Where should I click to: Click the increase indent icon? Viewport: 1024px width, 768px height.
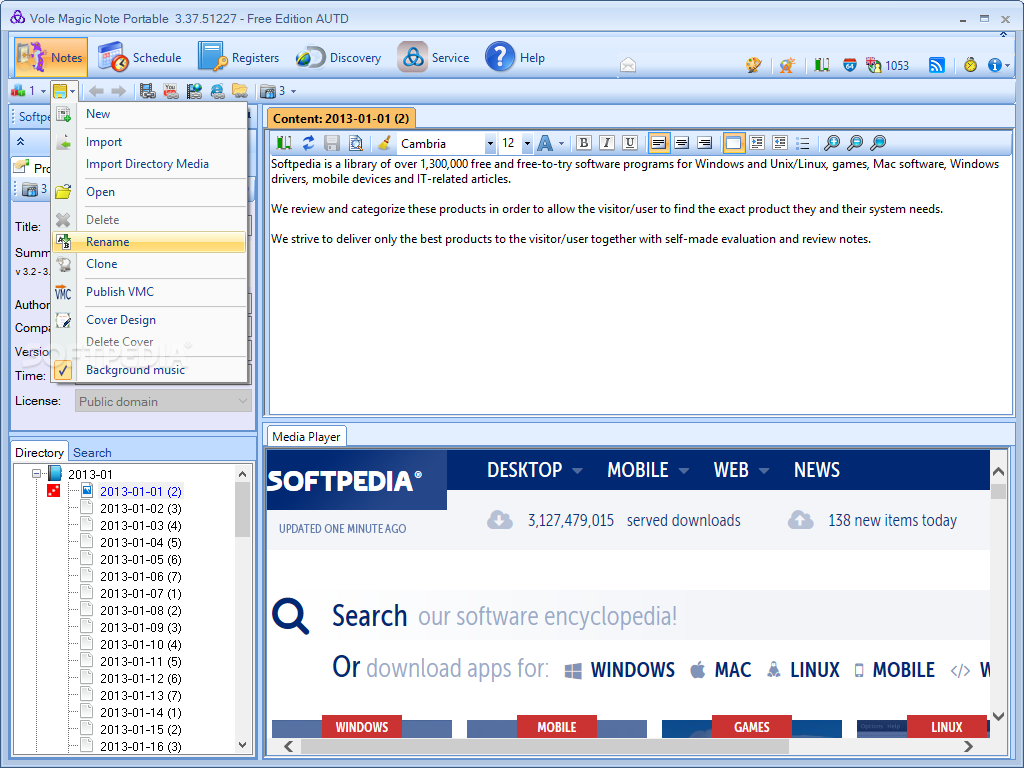[757, 143]
